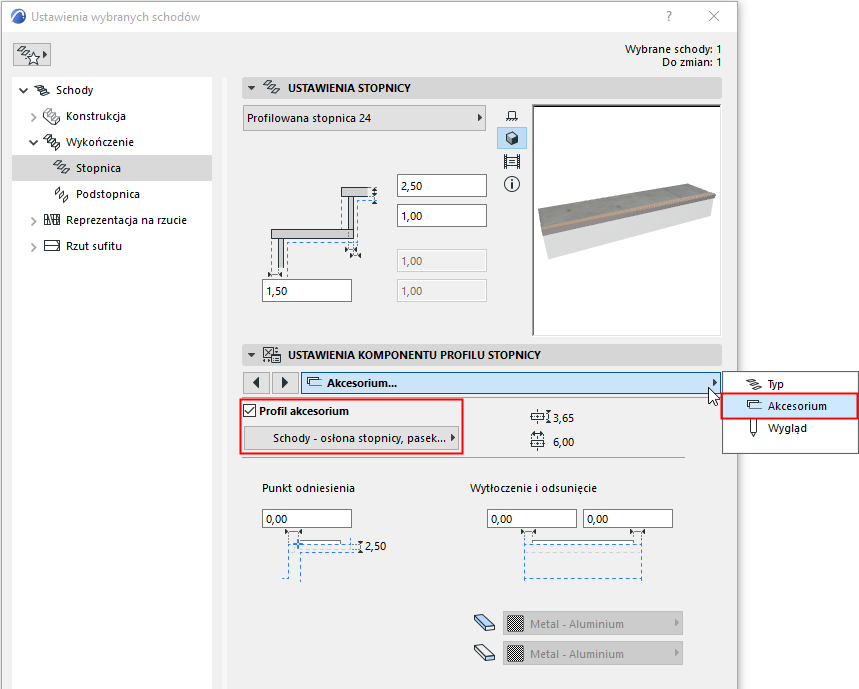This screenshot has height=689, width=859.
Task: Select the 3D cube preview icon
Action: [x=512, y=138]
